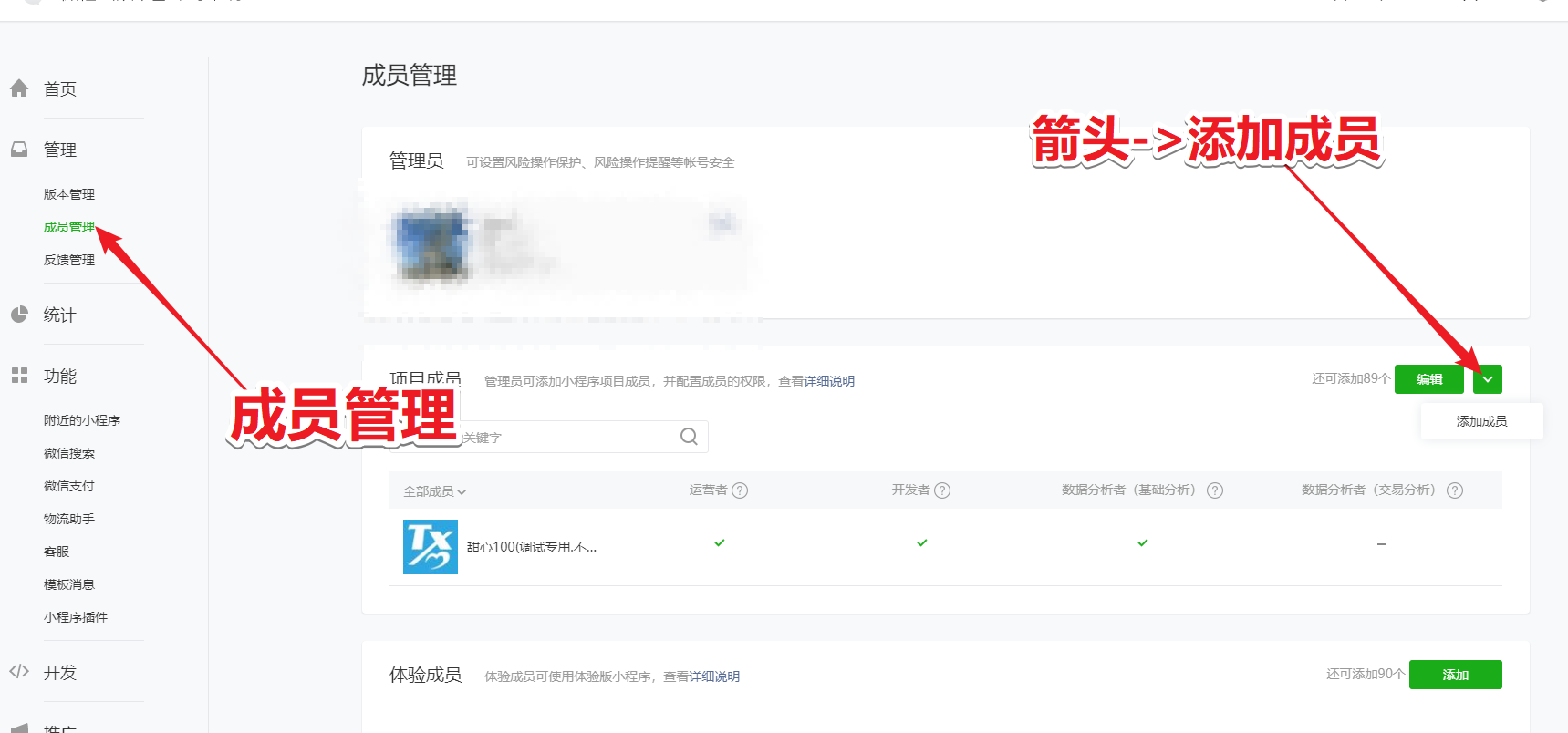Screen dimensions: 1568x733
Task: Open 模板消息 in sidebar
Action: 69,584
